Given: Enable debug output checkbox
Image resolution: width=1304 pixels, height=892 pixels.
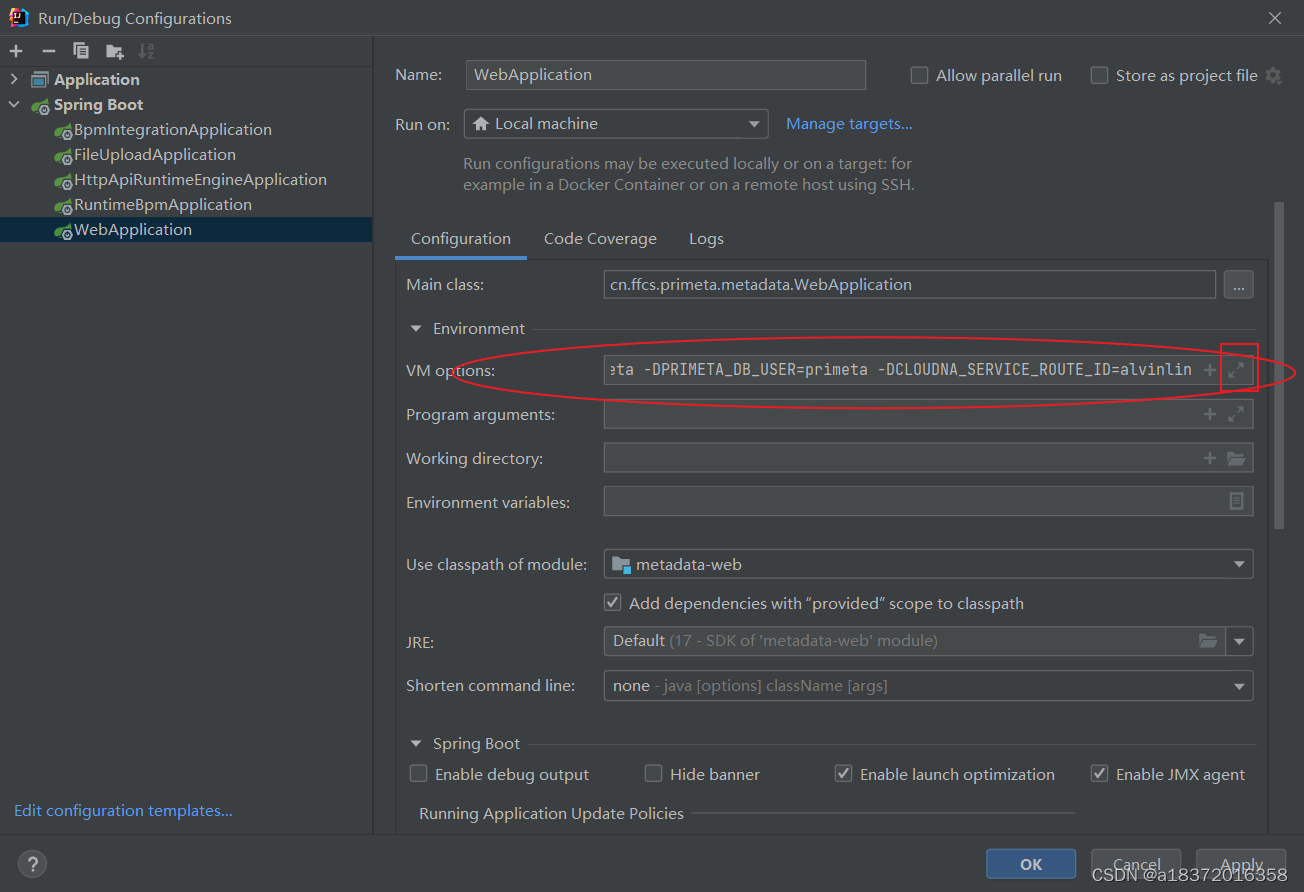Looking at the screenshot, I should point(419,774).
